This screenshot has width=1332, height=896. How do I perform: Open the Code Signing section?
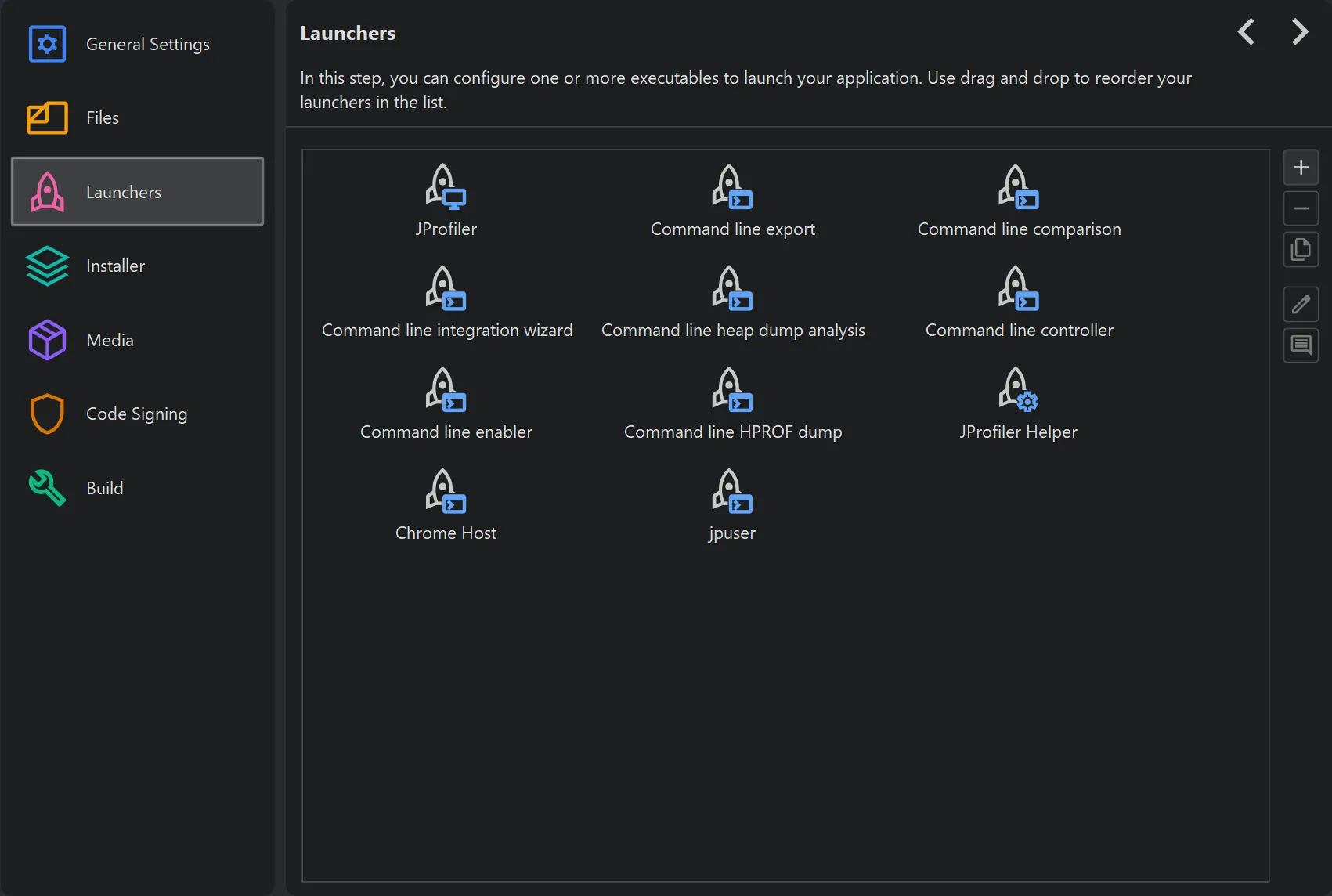pos(137,414)
